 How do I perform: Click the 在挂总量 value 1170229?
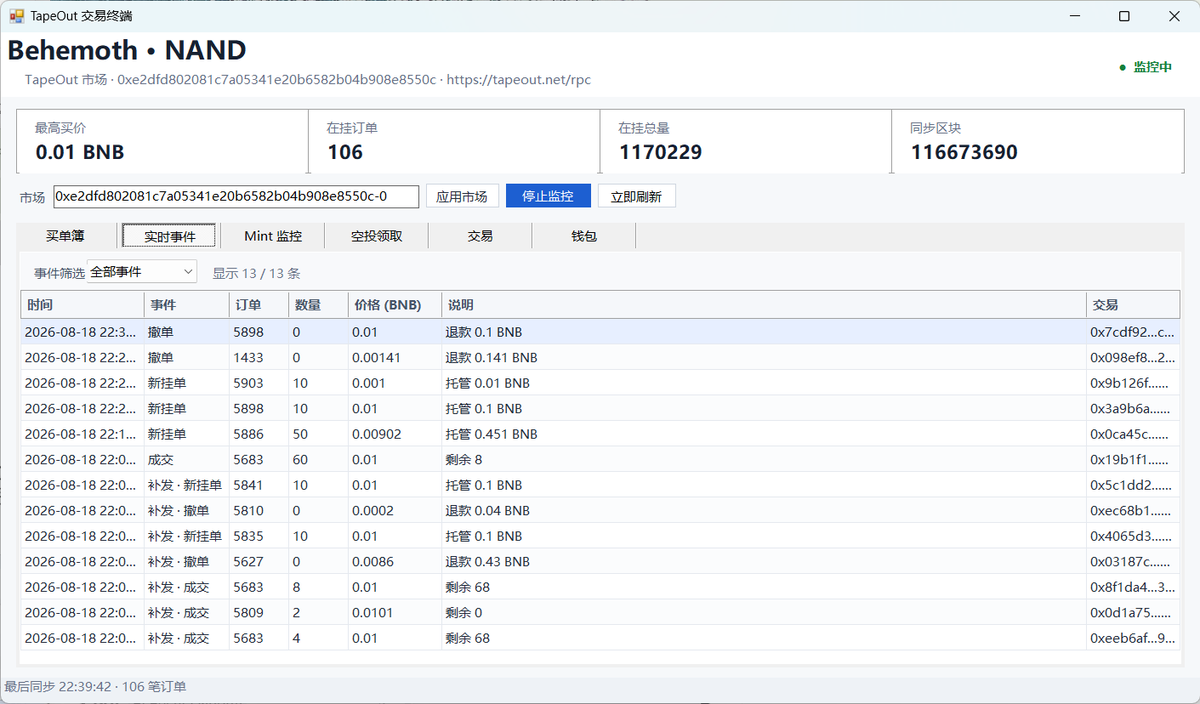pyautogui.click(x=660, y=153)
